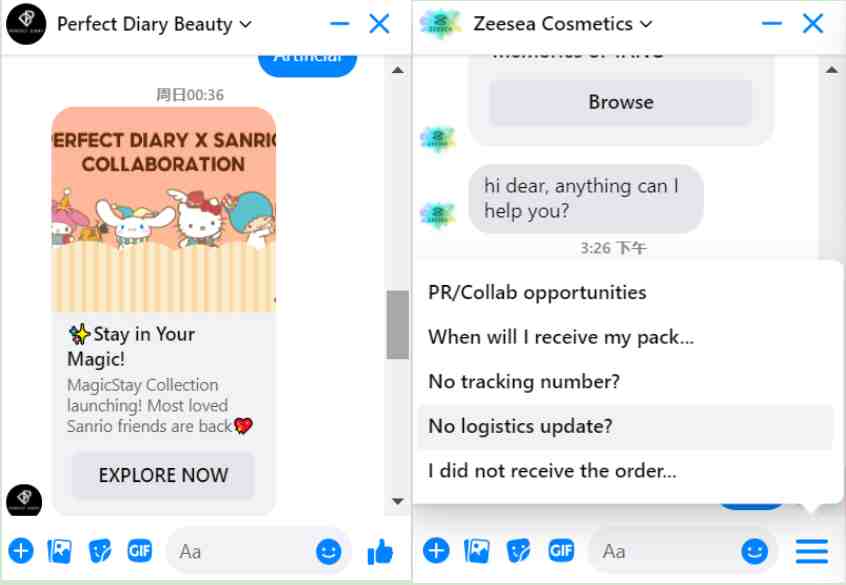Image resolution: width=846 pixels, height=585 pixels.
Task: Click the Browse button in Zeesea chat
Action: click(x=620, y=103)
